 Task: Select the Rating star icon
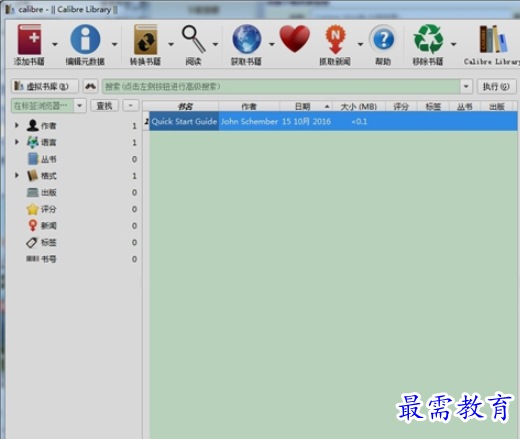[33, 209]
